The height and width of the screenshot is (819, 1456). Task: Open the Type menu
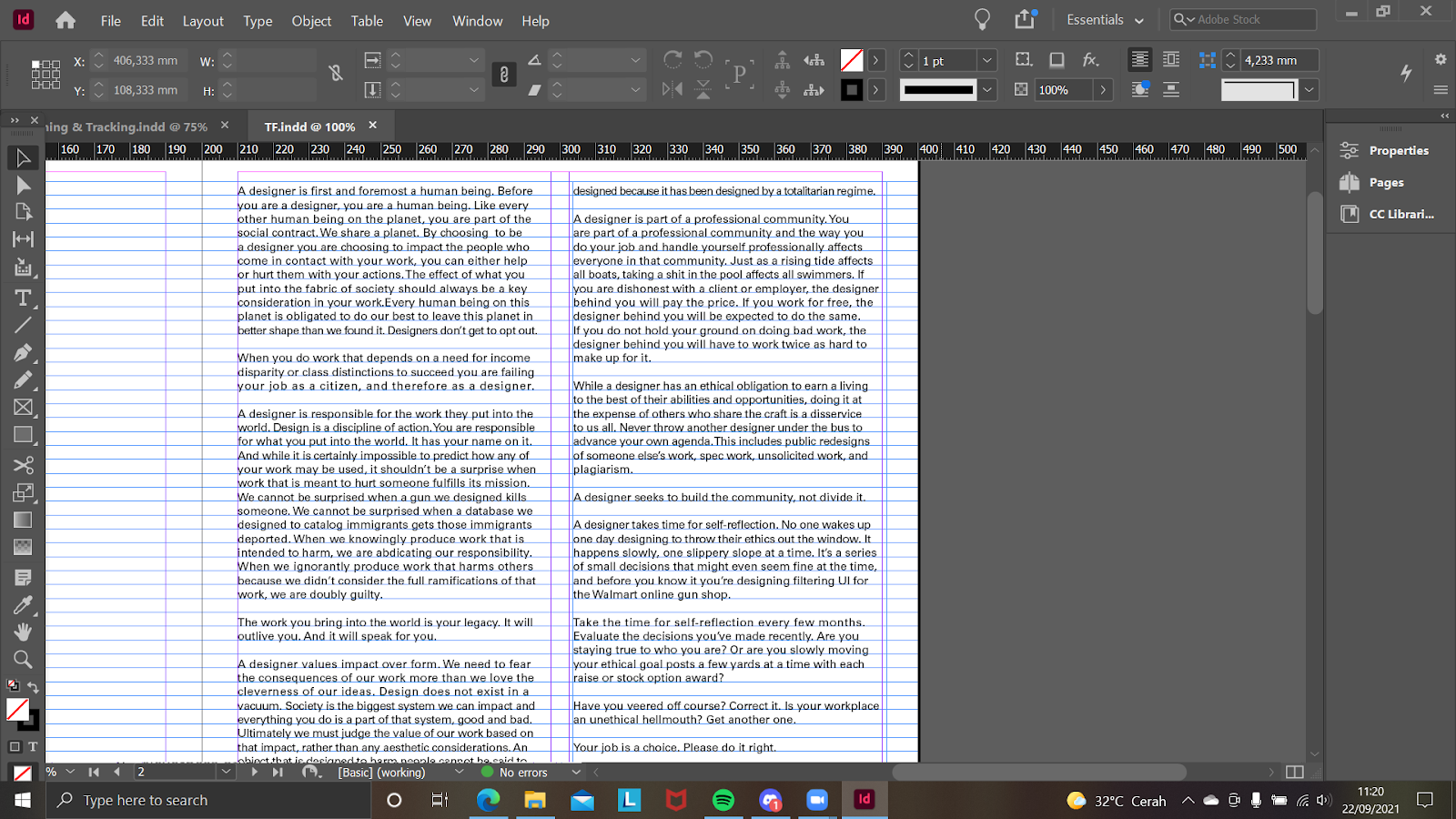point(258,20)
